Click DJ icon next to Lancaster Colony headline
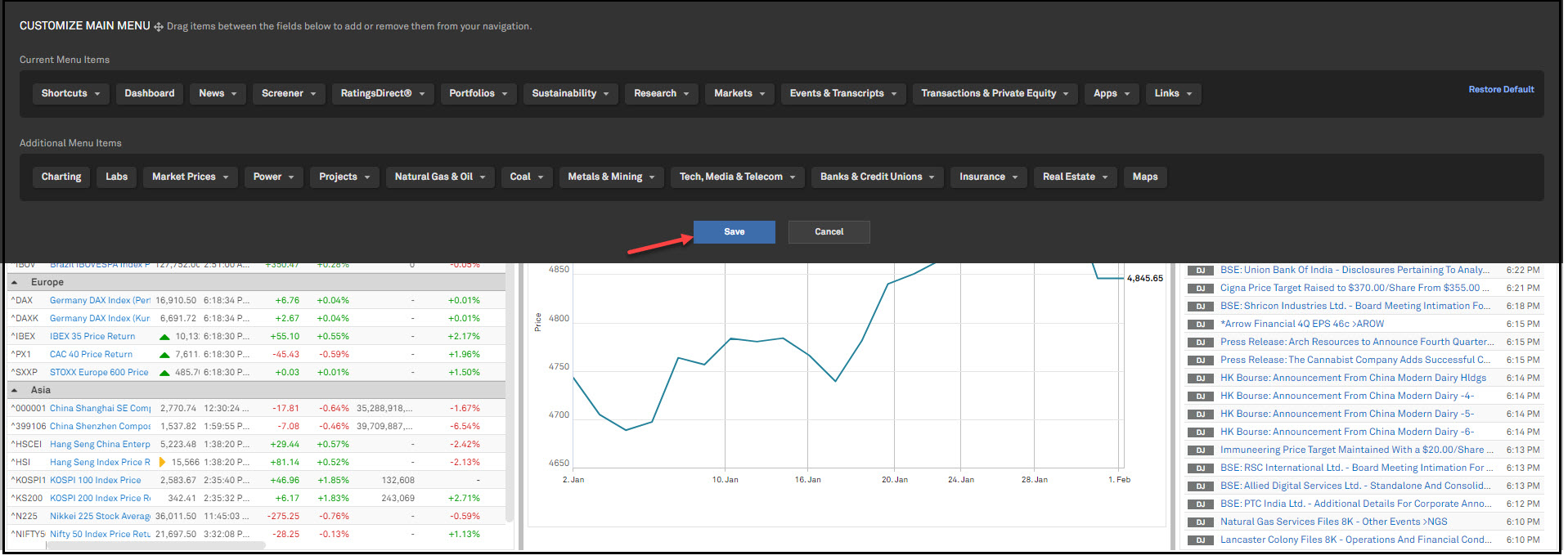Screen dimensions: 1568x560 tap(1199, 540)
